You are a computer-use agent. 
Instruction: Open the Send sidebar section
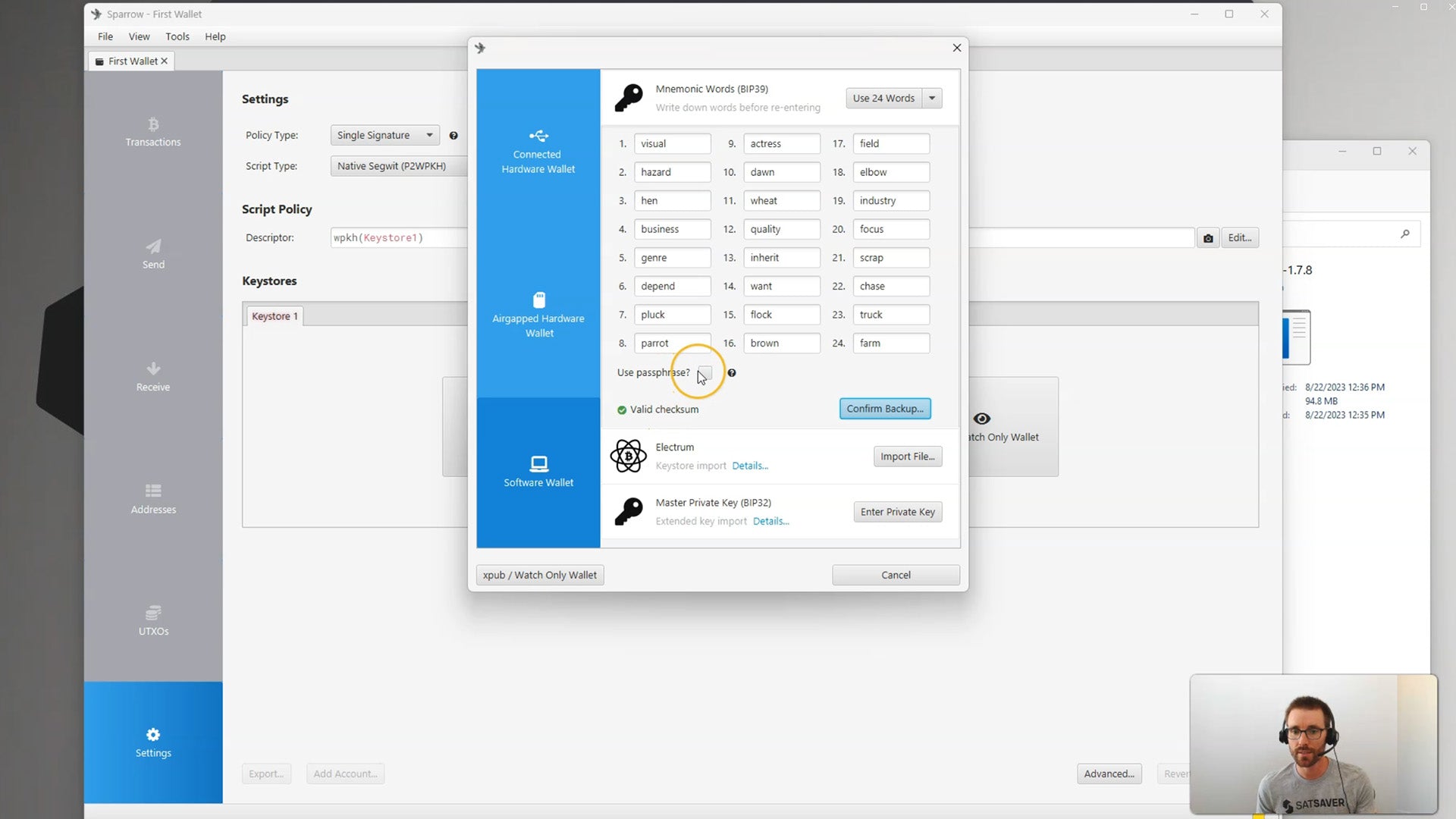point(152,254)
